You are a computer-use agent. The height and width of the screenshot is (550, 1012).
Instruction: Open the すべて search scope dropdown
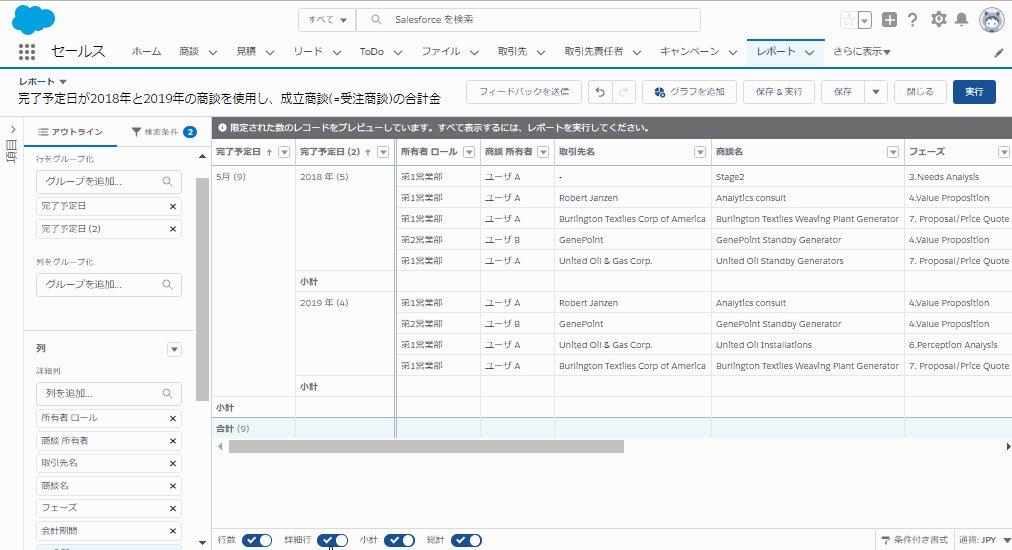[327, 20]
